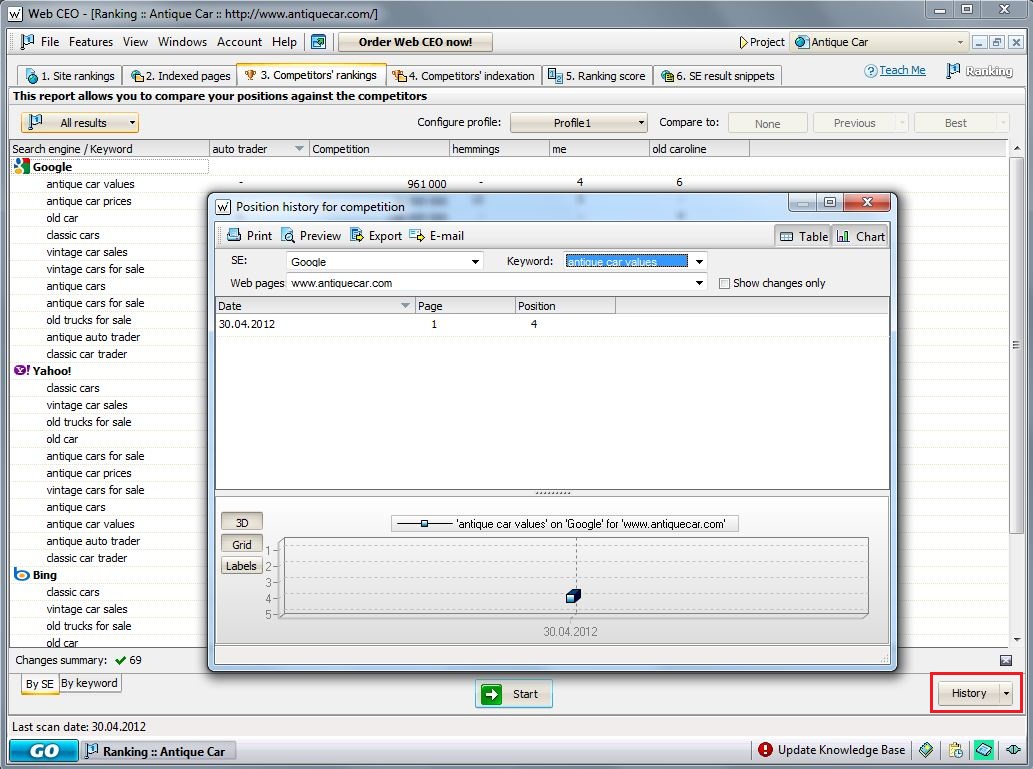The image size is (1033, 769).
Task: Click the auto trader column header arrow
Action: pyautogui.click(x=299, y=149)
